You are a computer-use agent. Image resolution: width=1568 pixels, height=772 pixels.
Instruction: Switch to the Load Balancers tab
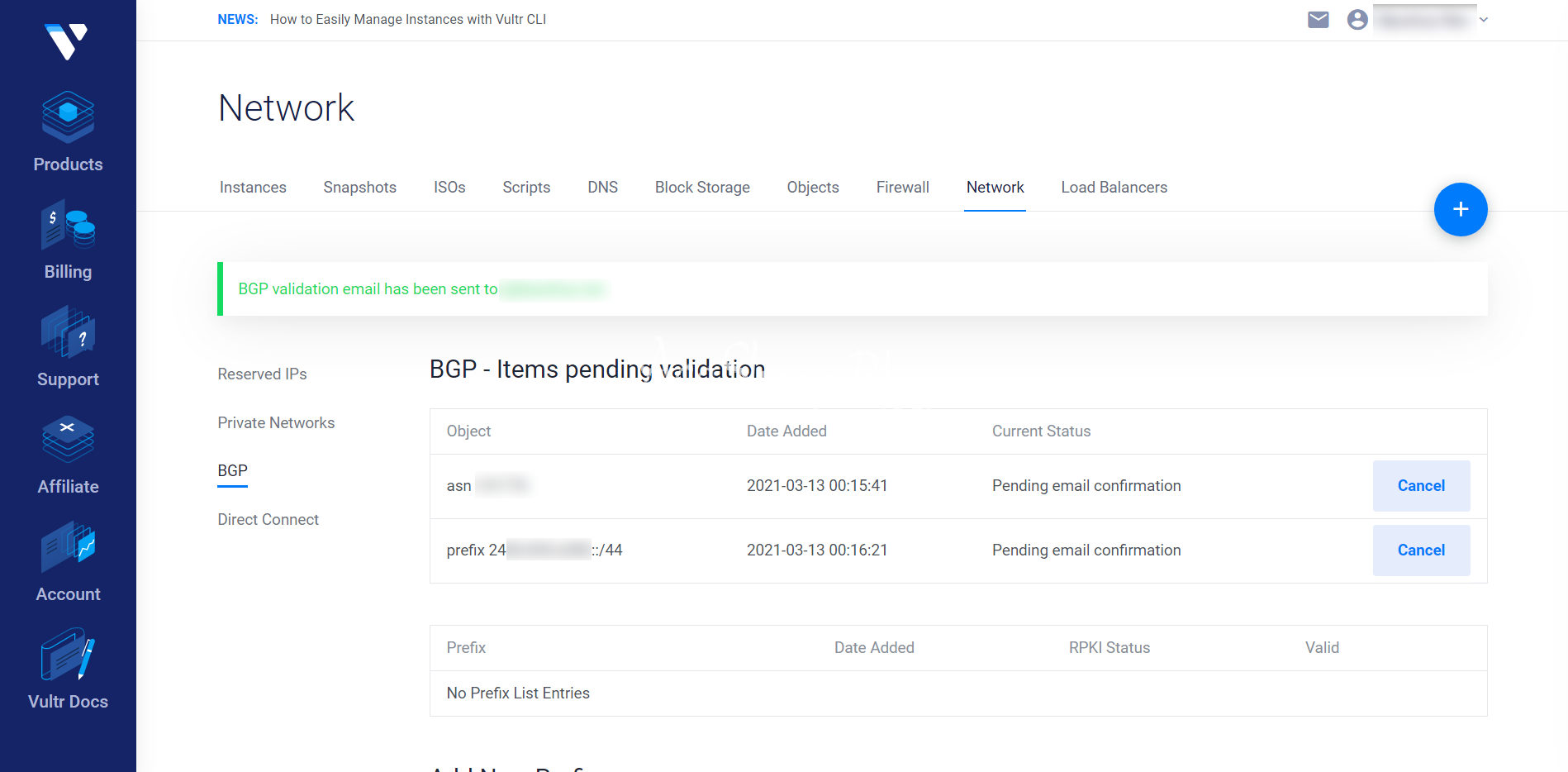click(x=1114, y=188)
